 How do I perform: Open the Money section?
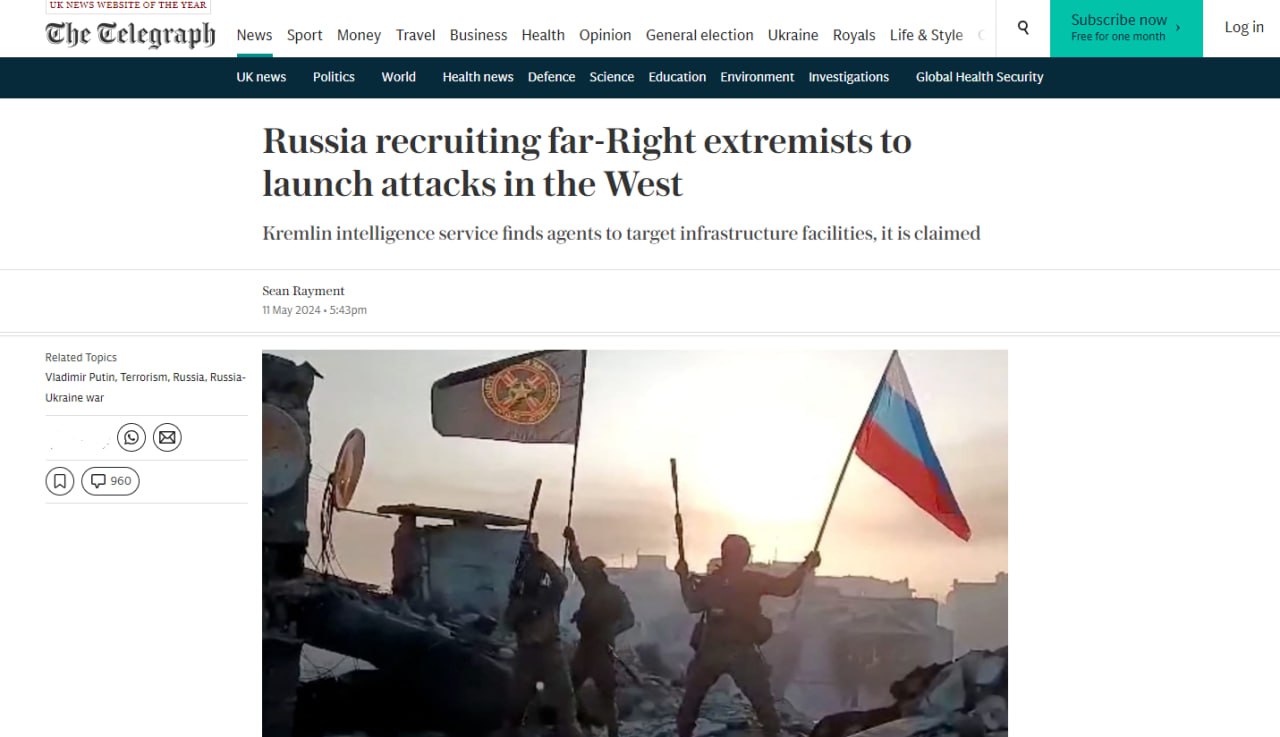click(x=359, y=35)
